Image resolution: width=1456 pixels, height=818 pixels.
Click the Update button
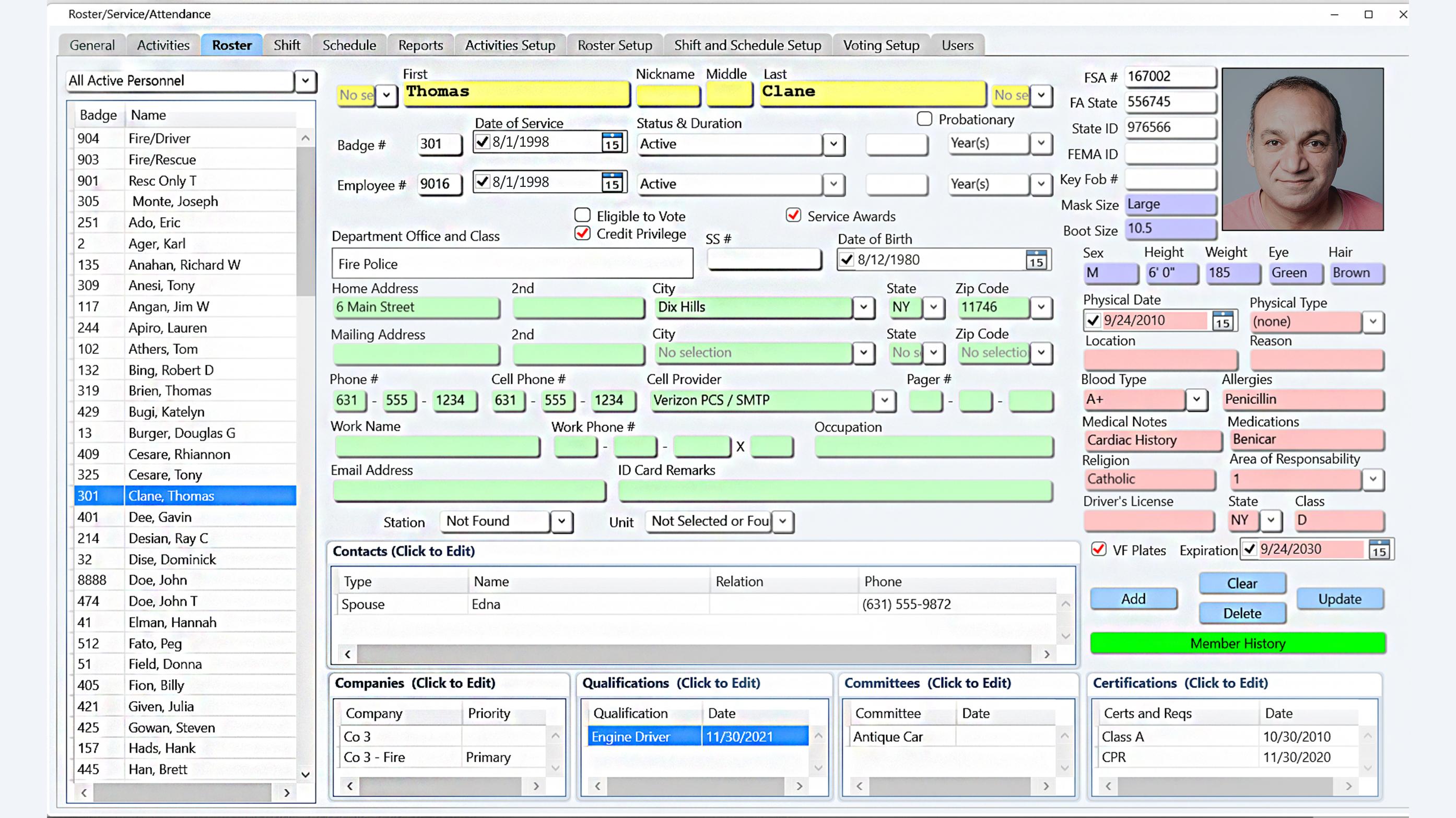(x=1339, y=599)
